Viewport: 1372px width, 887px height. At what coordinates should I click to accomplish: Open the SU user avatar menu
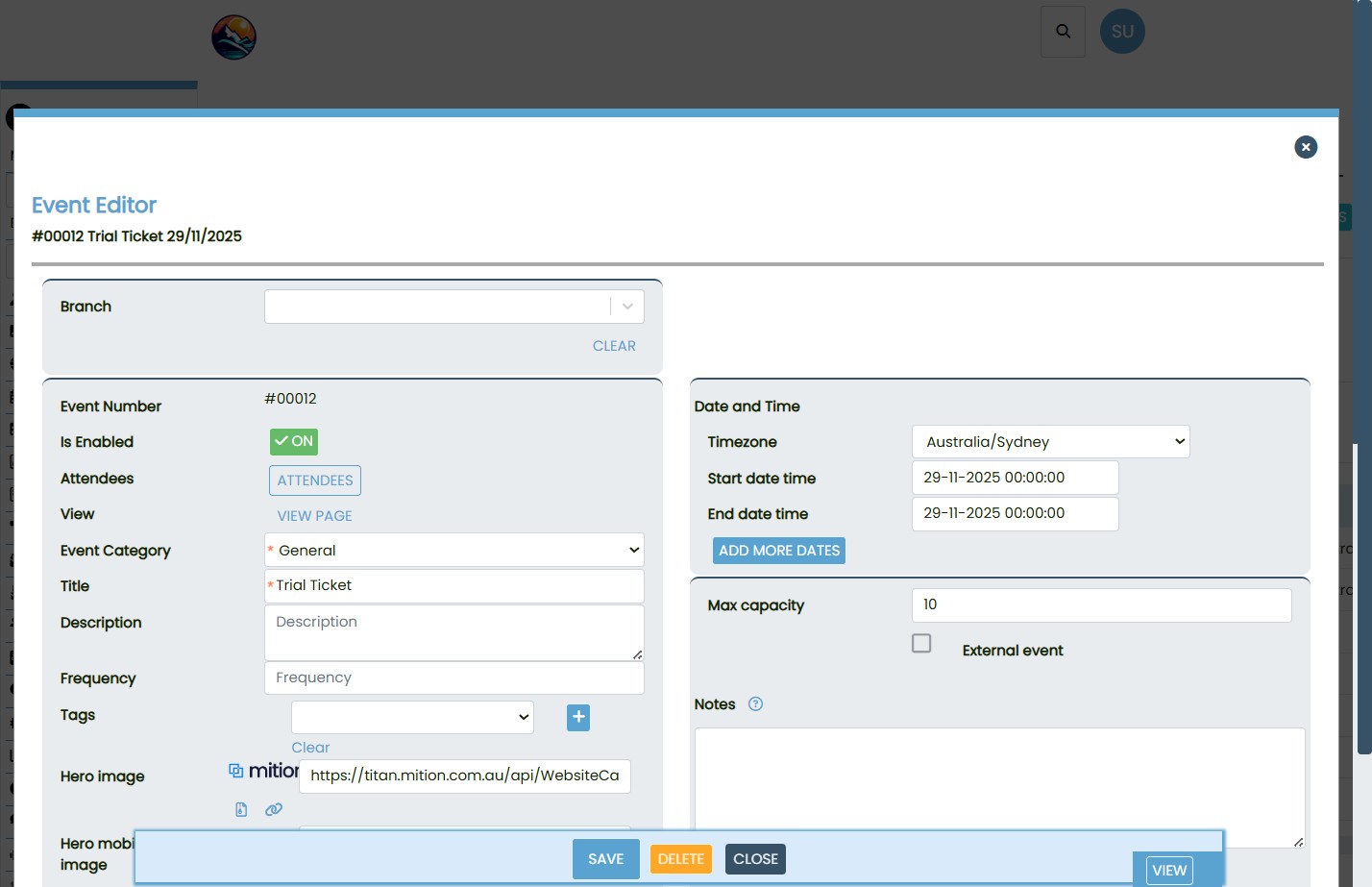click(1121, 32)
